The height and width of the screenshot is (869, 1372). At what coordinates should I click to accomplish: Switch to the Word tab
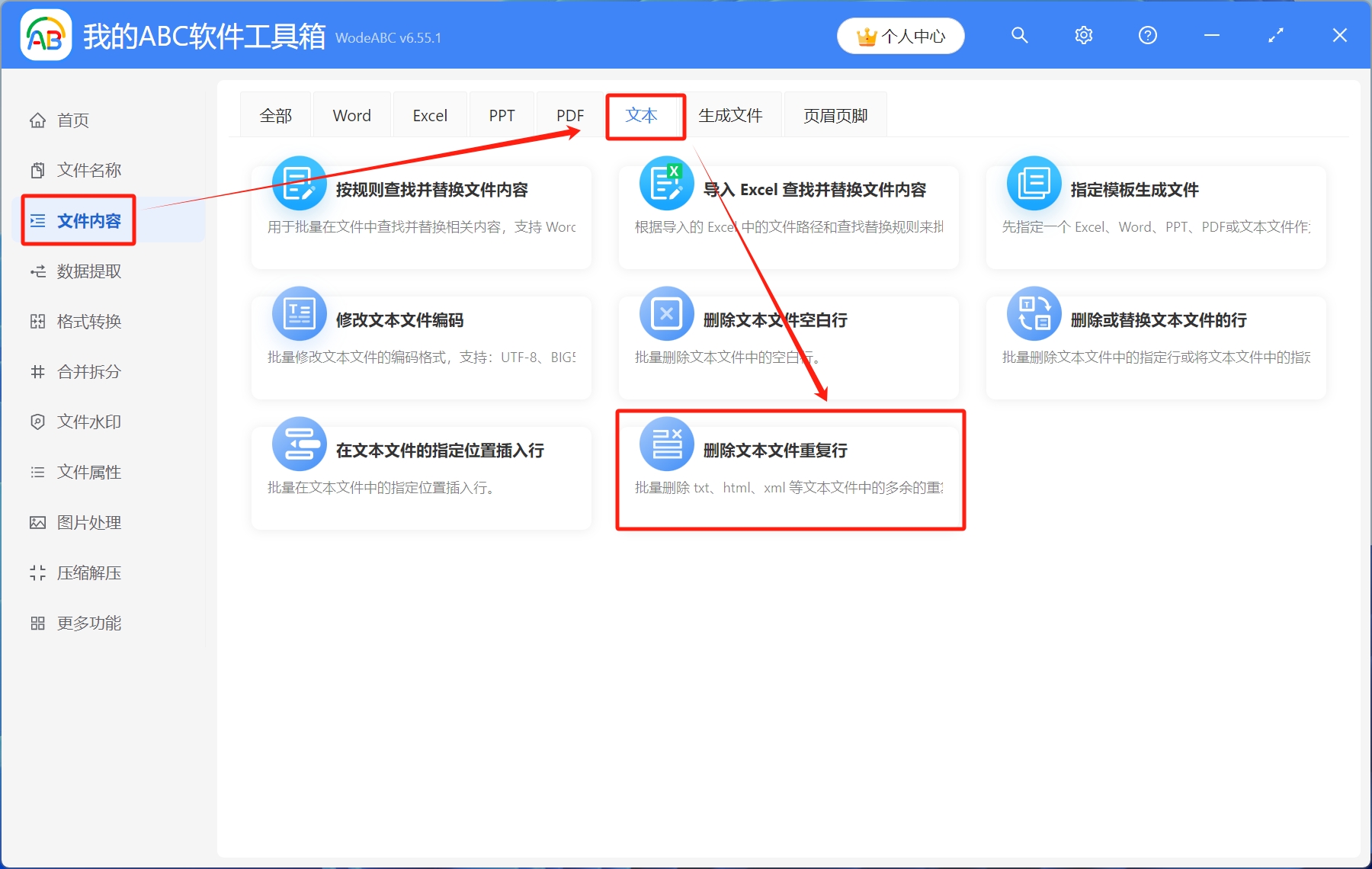[352, 115]
